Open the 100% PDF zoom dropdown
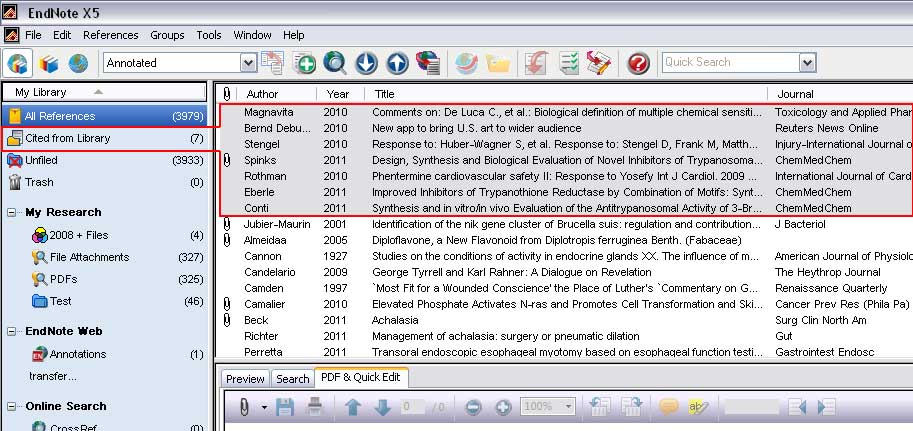Screen dimensions: 913x431 coord(568,407)
